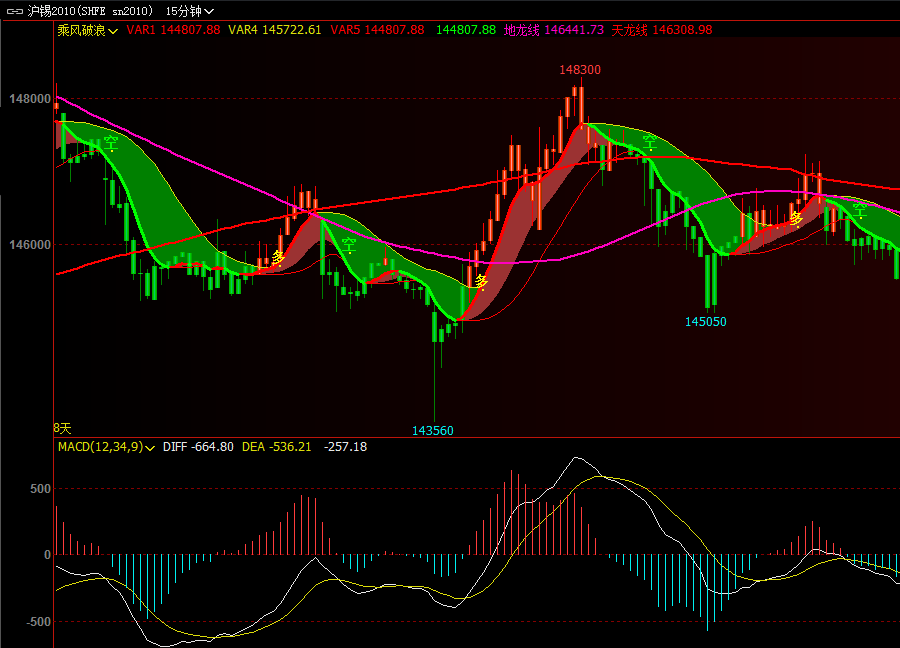The image size is (900, 648).
Task: Select the 沪锡2010(SHFE sn2010) contract title
Action: pos(90,11)
